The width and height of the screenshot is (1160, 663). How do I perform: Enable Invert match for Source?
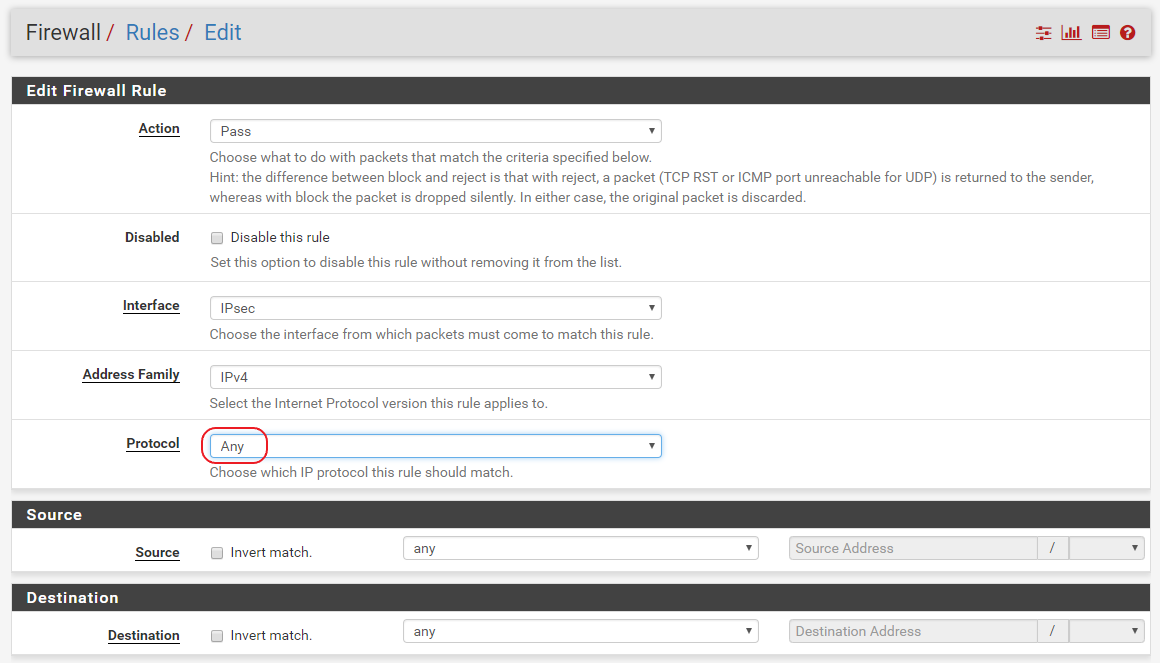[x=217, y=553]
